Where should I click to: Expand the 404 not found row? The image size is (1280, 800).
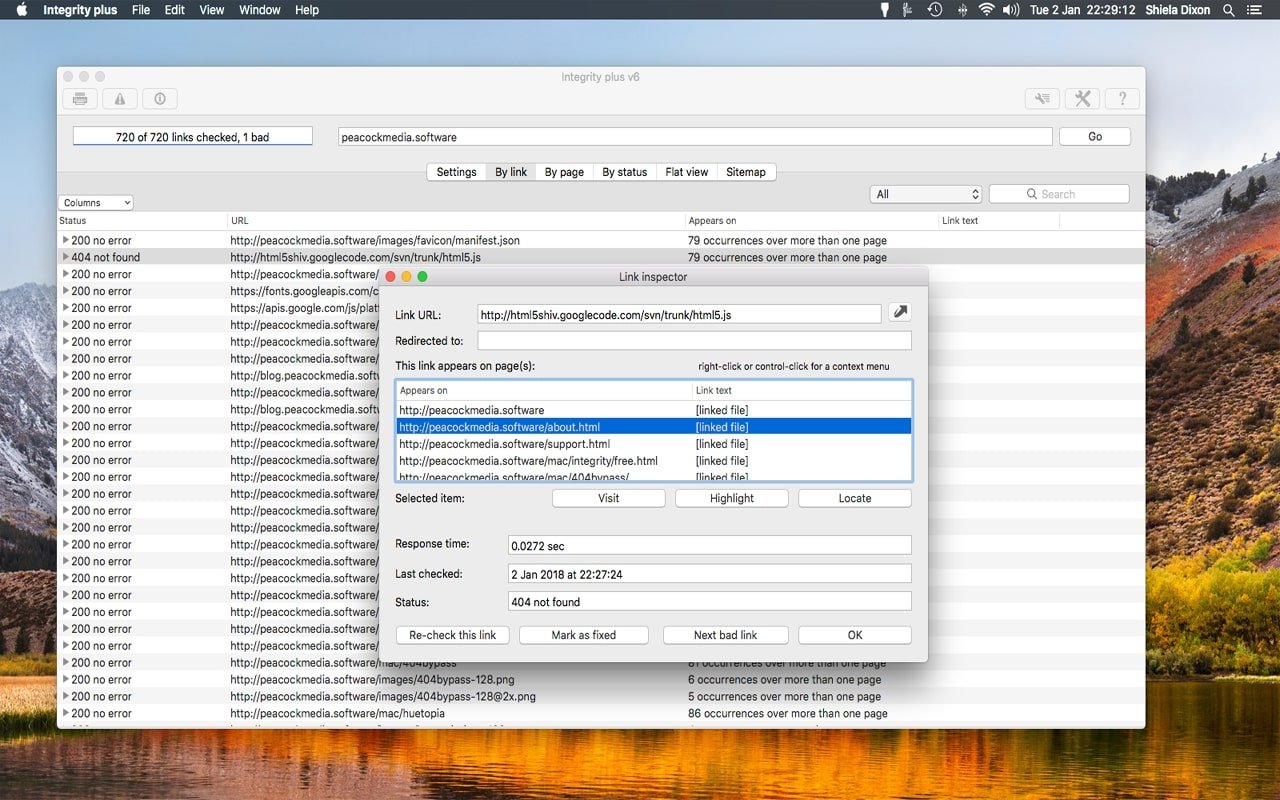point(66,257)
